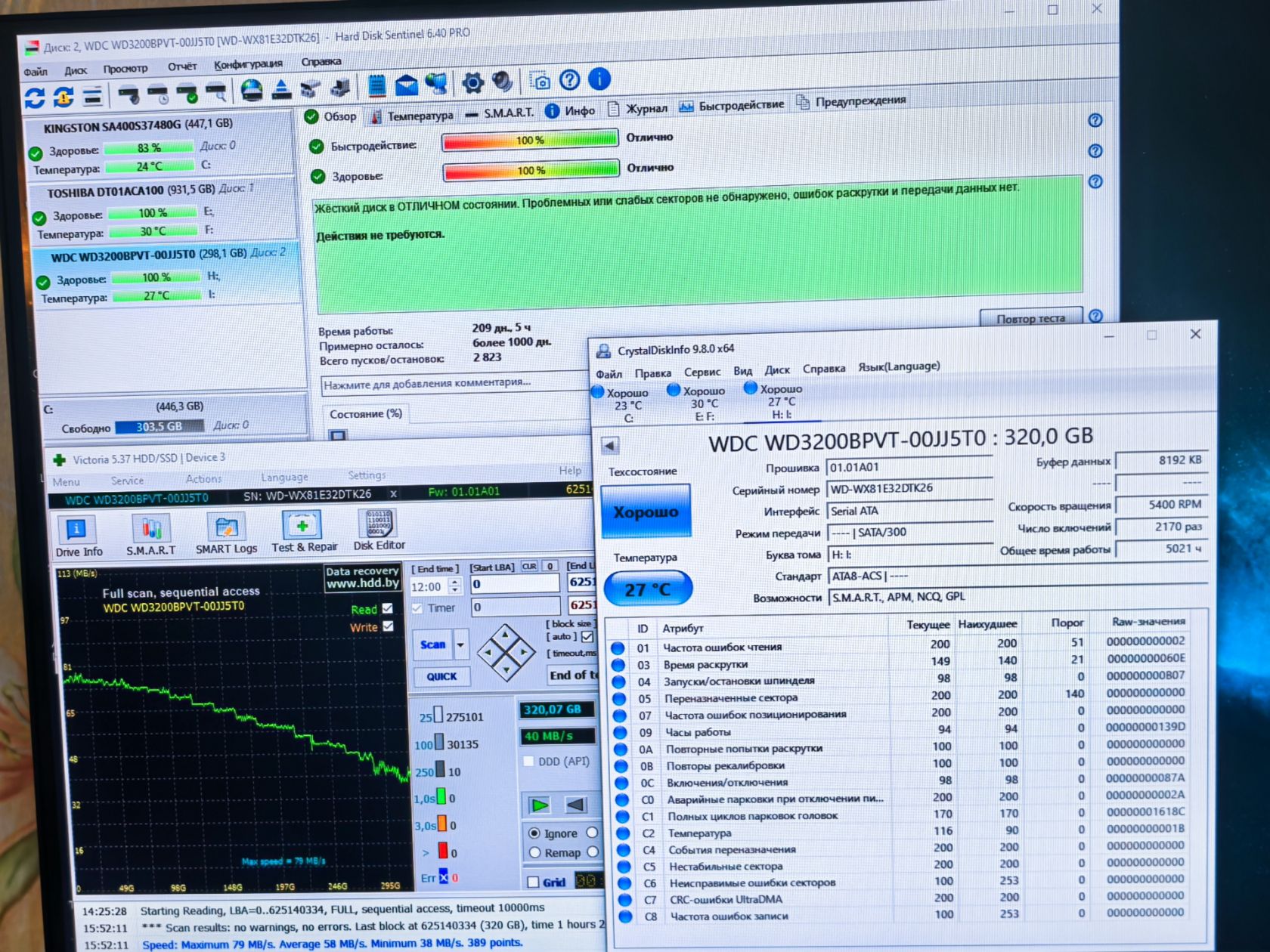The image size is (1270, 952).
Task: Open SMART Logs in Victoria
Action: tap(226, 534)
